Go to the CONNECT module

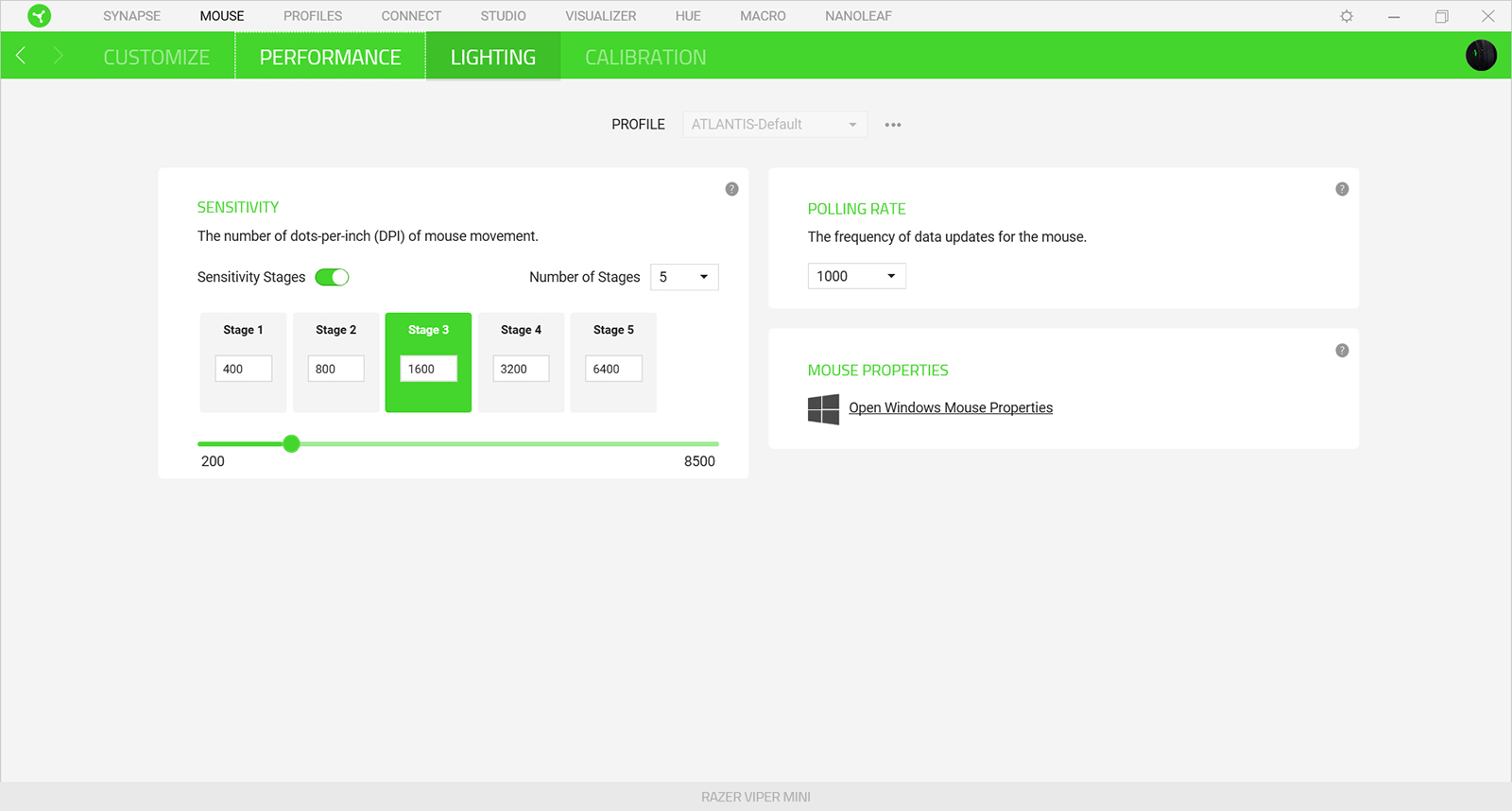411,16
